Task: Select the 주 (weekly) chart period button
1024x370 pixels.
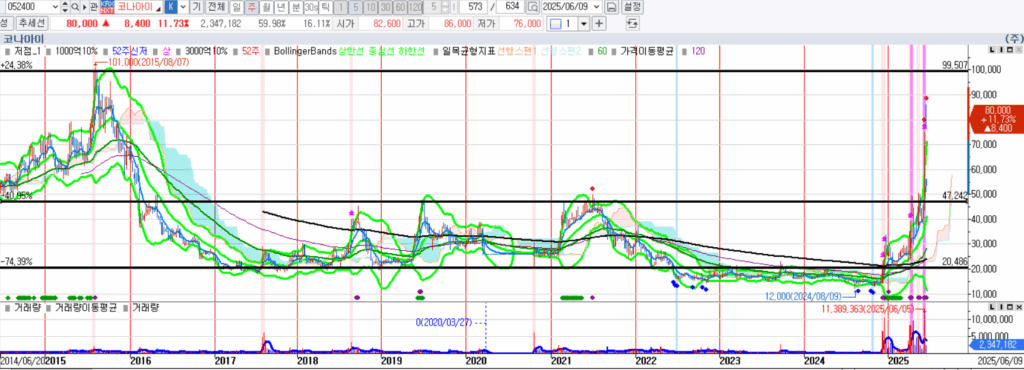Action: (x=251, y=7)
